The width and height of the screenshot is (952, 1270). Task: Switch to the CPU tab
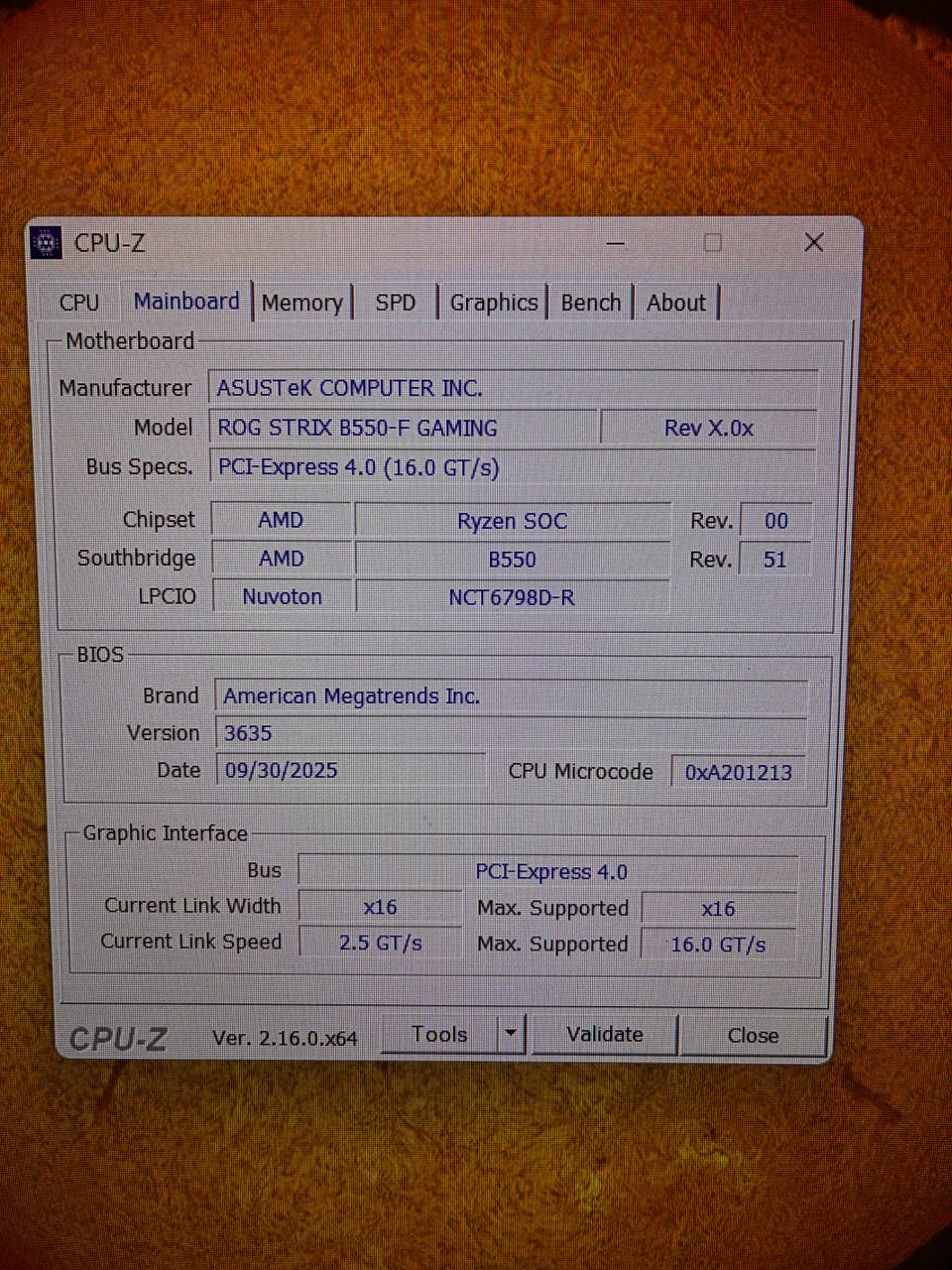pyautogui.click(x=79, y=303)
